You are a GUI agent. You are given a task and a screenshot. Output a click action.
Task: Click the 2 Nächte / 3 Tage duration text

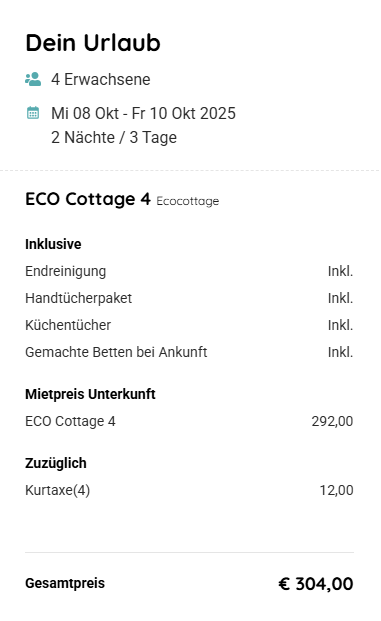[x=114, y=137]
